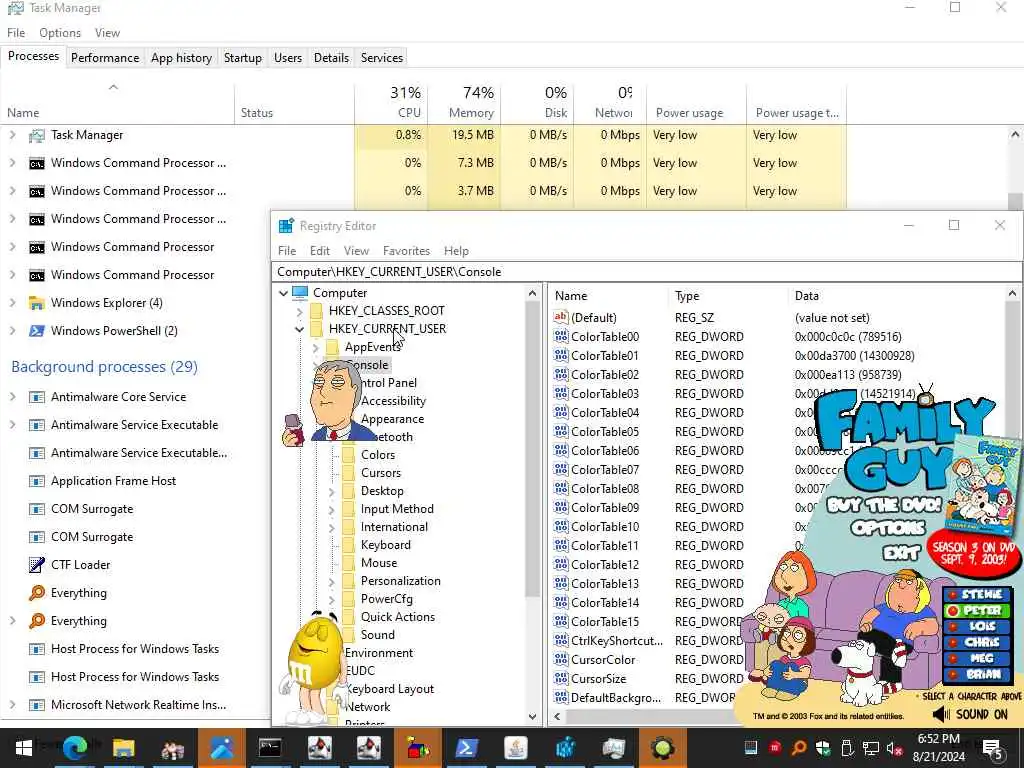Switch to the PowerShell taskbar icon
This screenshot has height=768, width=1024.
(x=466, y=748)
